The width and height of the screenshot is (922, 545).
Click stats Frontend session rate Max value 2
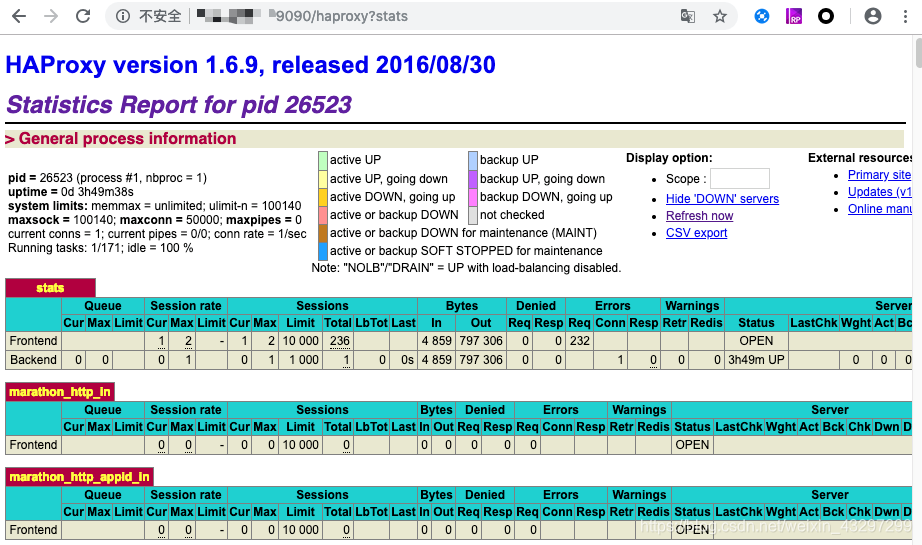(x=188, y=341)
